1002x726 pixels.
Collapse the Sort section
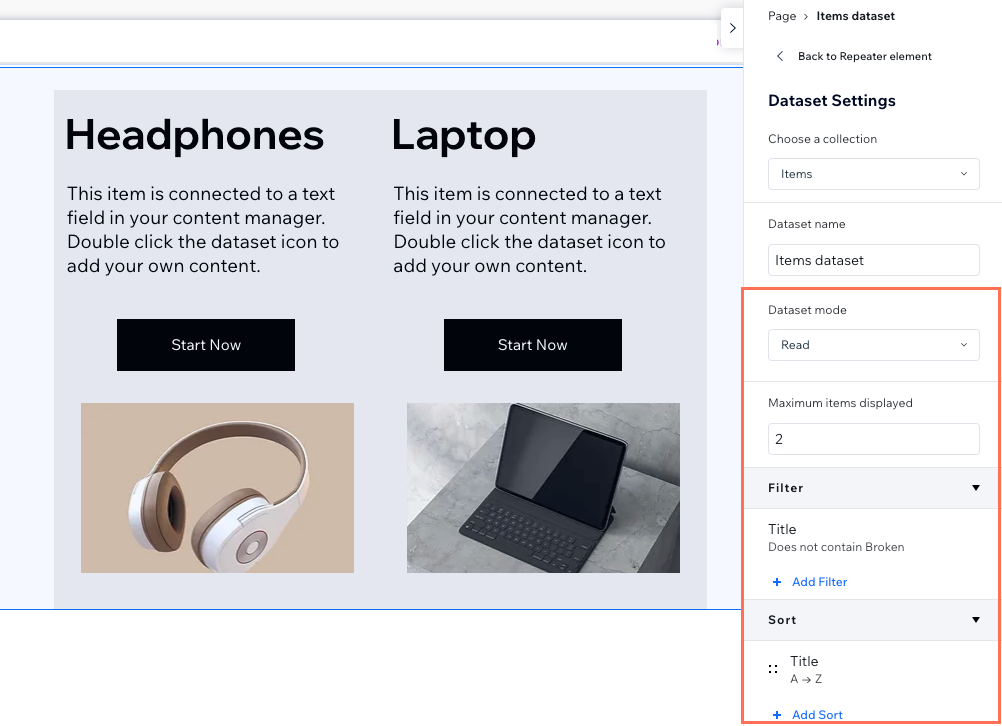[x=975, y=620]
